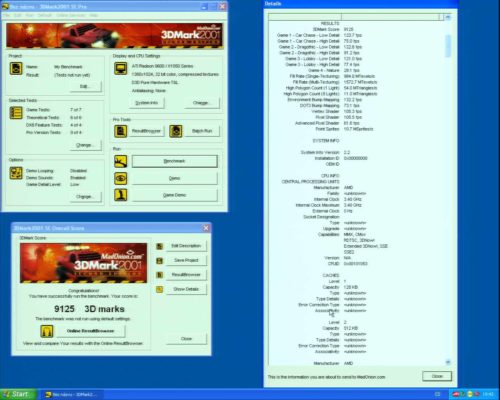Click the taskbar clock
Screen dimensions: 500x400
(488, 394)
